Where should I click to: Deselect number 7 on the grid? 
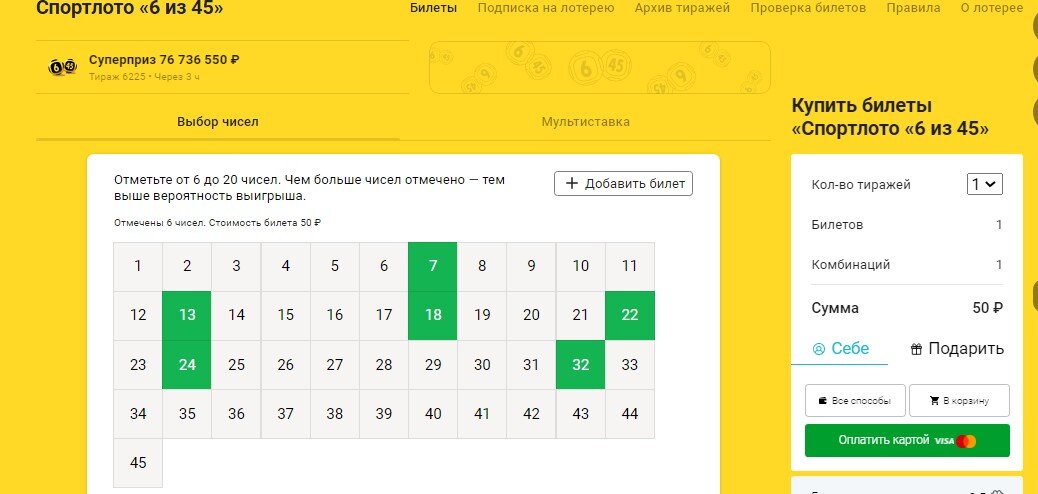[x=433, y=266]
